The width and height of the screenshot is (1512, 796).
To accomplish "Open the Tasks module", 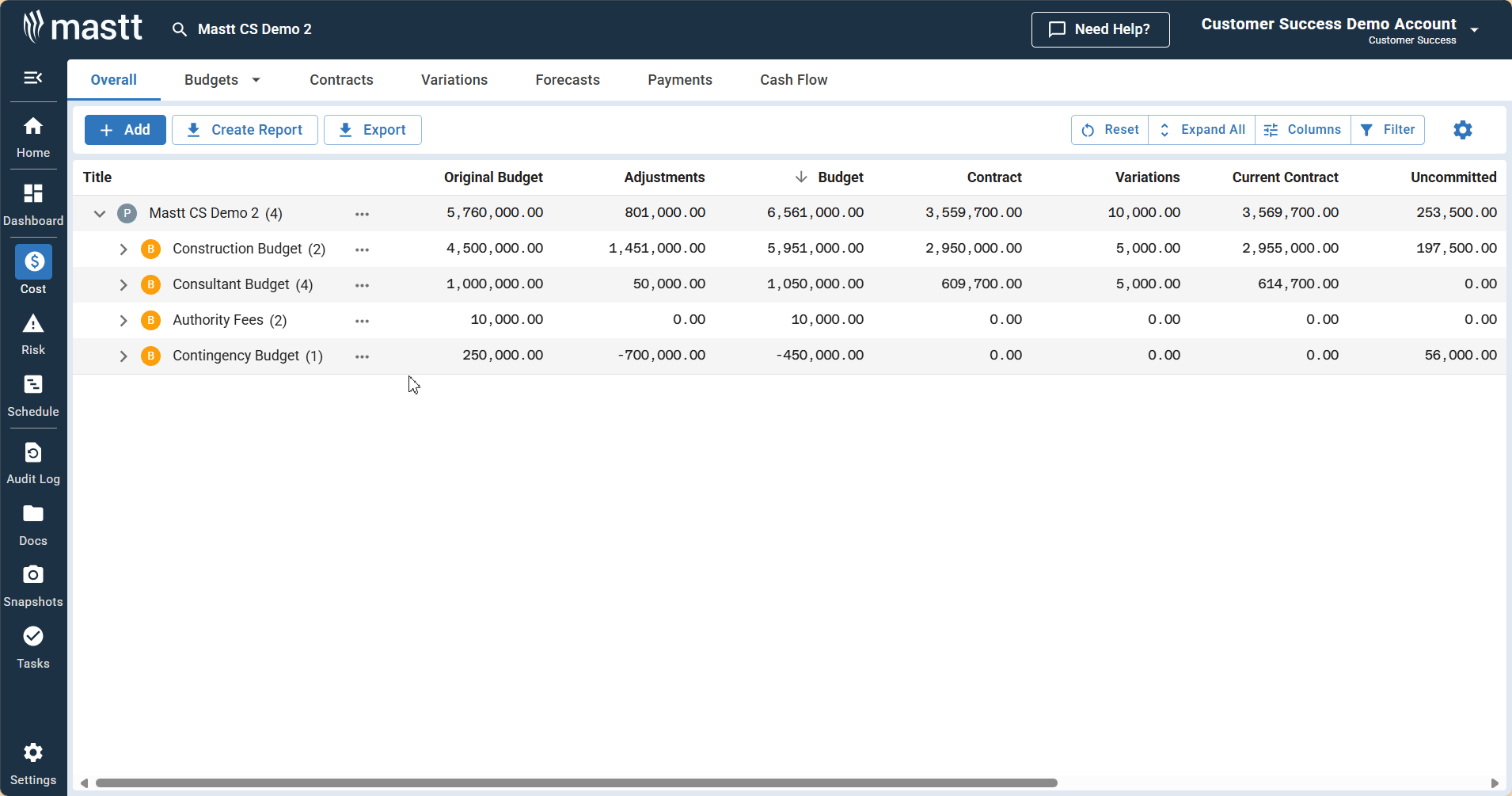I will (33, 648).
